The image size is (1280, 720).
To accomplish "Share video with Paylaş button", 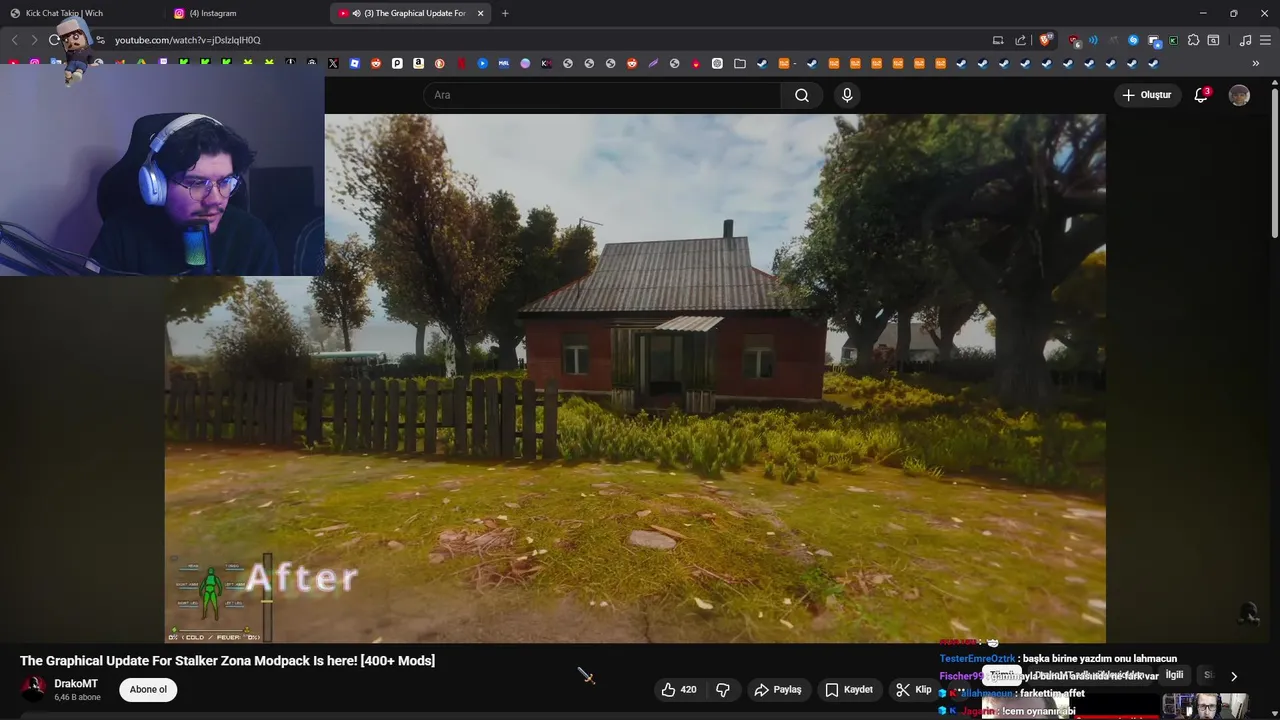I will (x=778, y=689).
